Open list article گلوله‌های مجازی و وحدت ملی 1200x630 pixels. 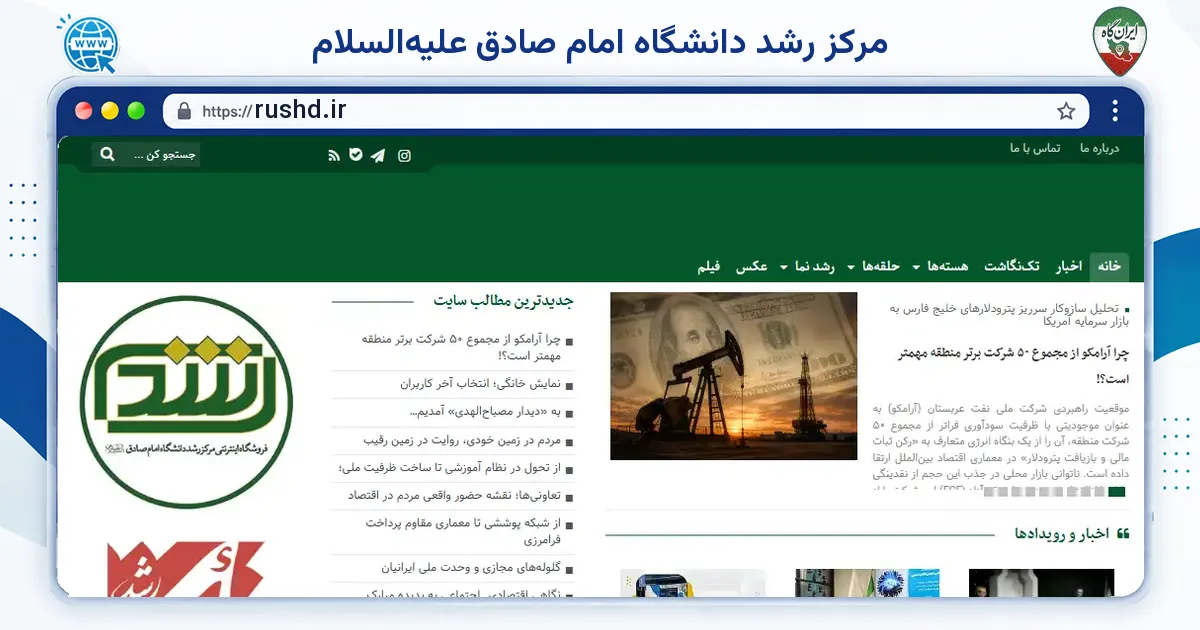click(472, 567)
